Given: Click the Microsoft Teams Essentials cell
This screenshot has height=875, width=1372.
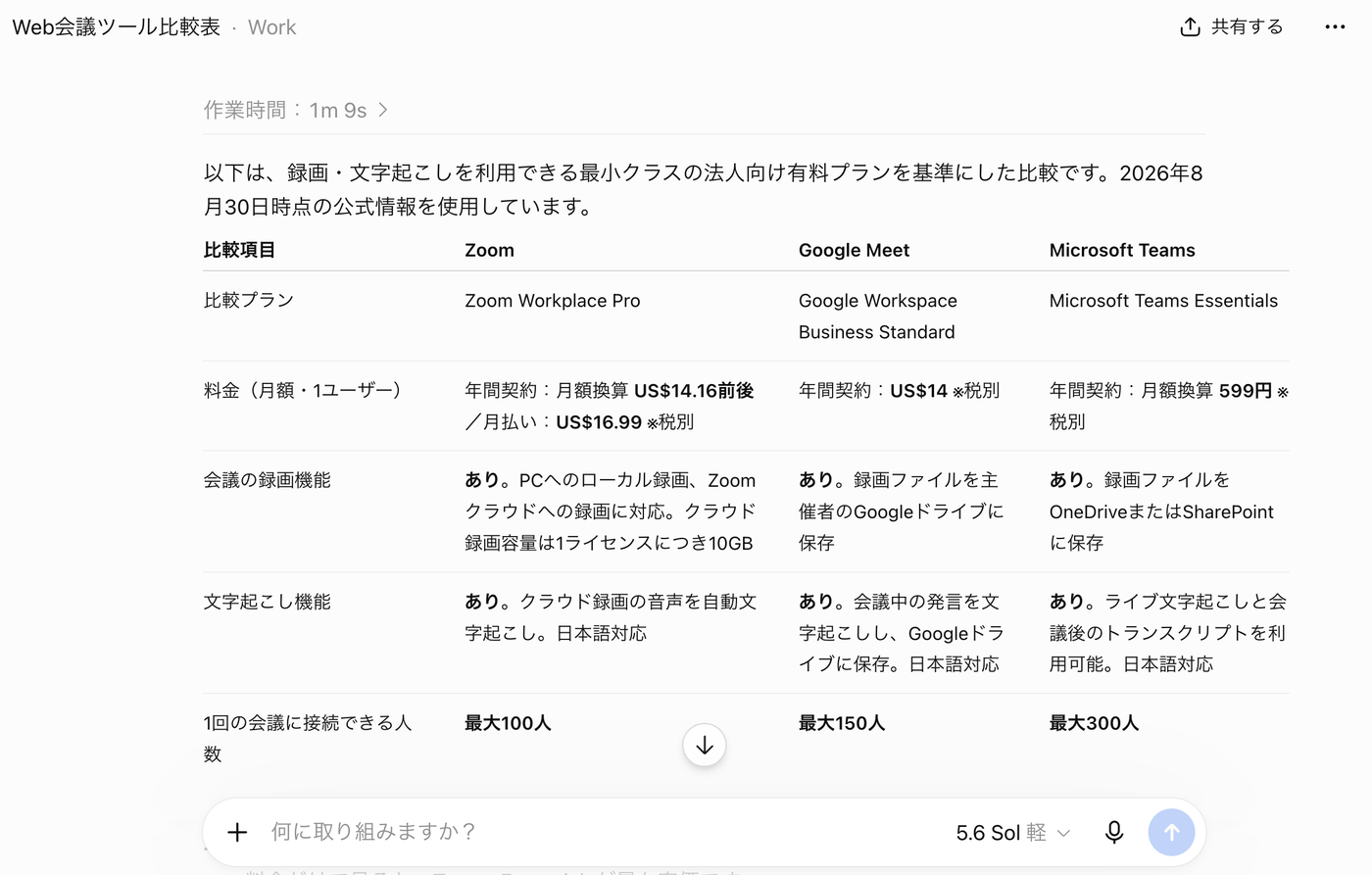Looking at the screenshot, I should pos(1163,301).
